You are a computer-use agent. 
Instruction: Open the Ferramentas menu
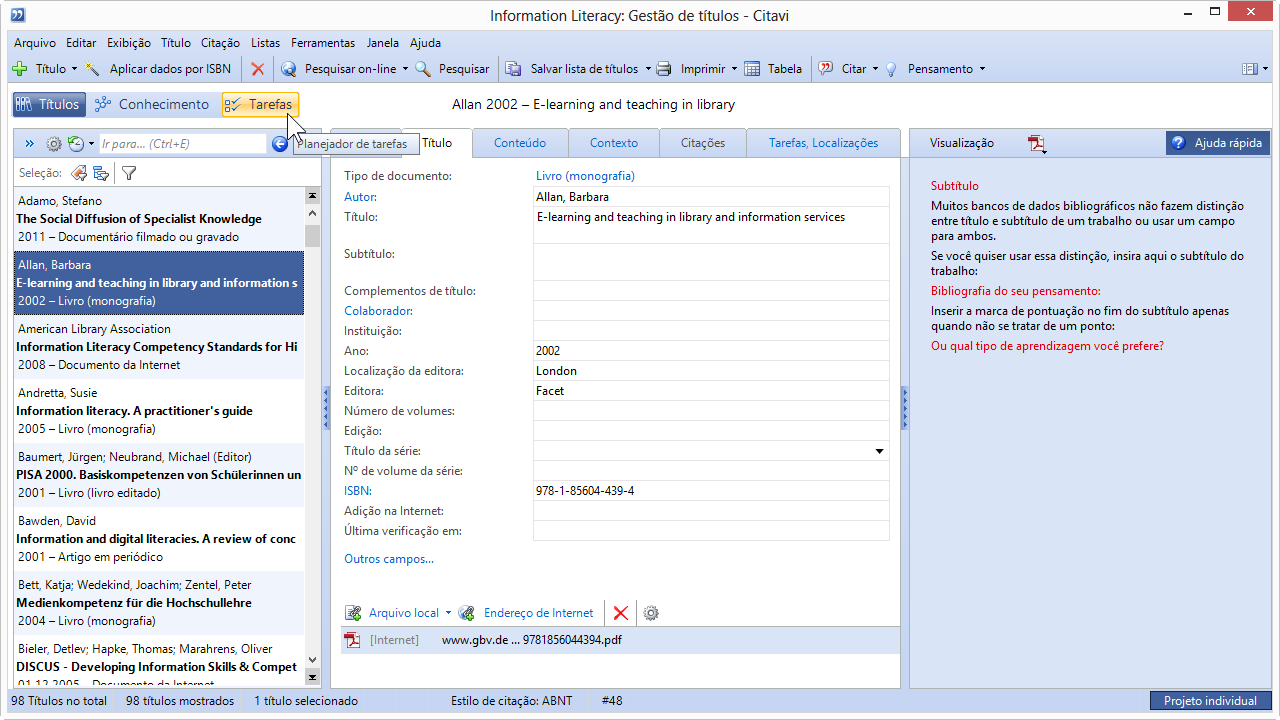click(x=323, y=43)
